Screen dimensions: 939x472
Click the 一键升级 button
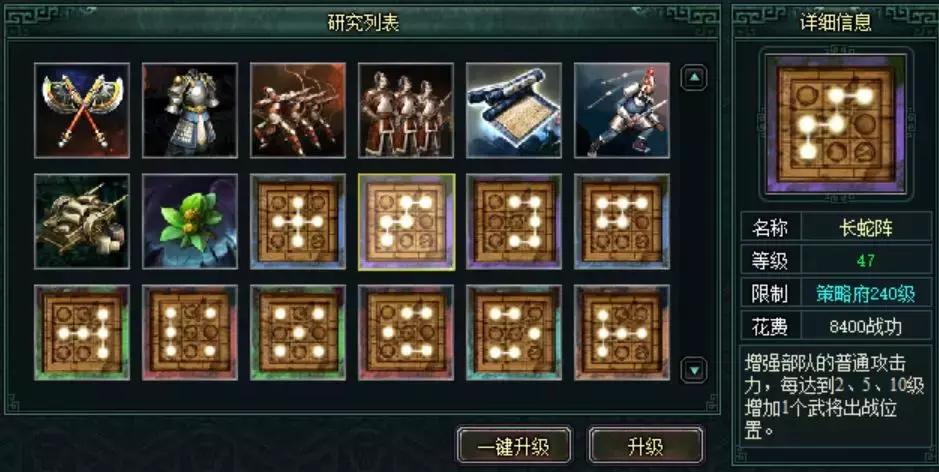(513, 446)
